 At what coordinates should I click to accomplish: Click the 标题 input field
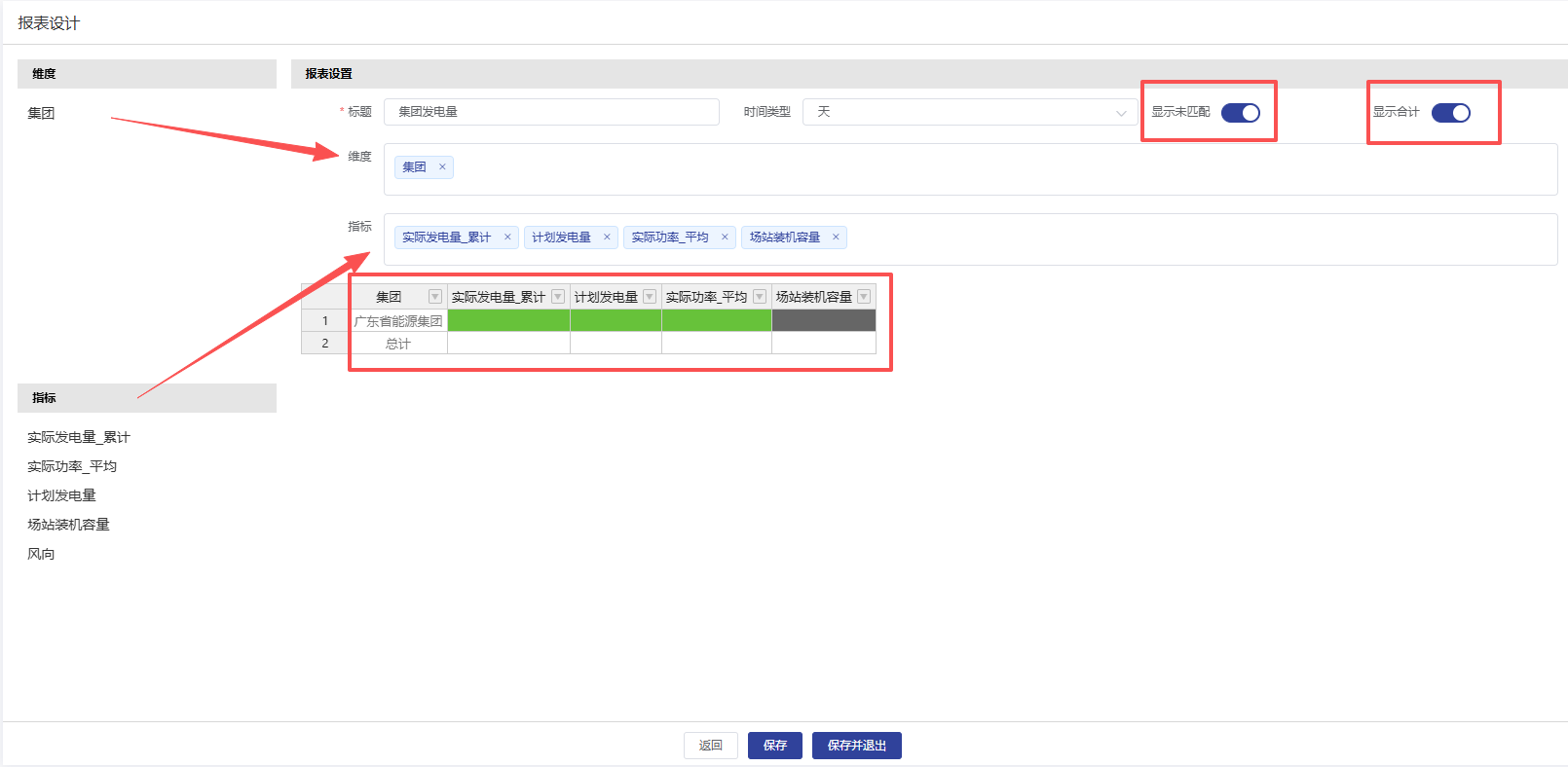(551, 112)
